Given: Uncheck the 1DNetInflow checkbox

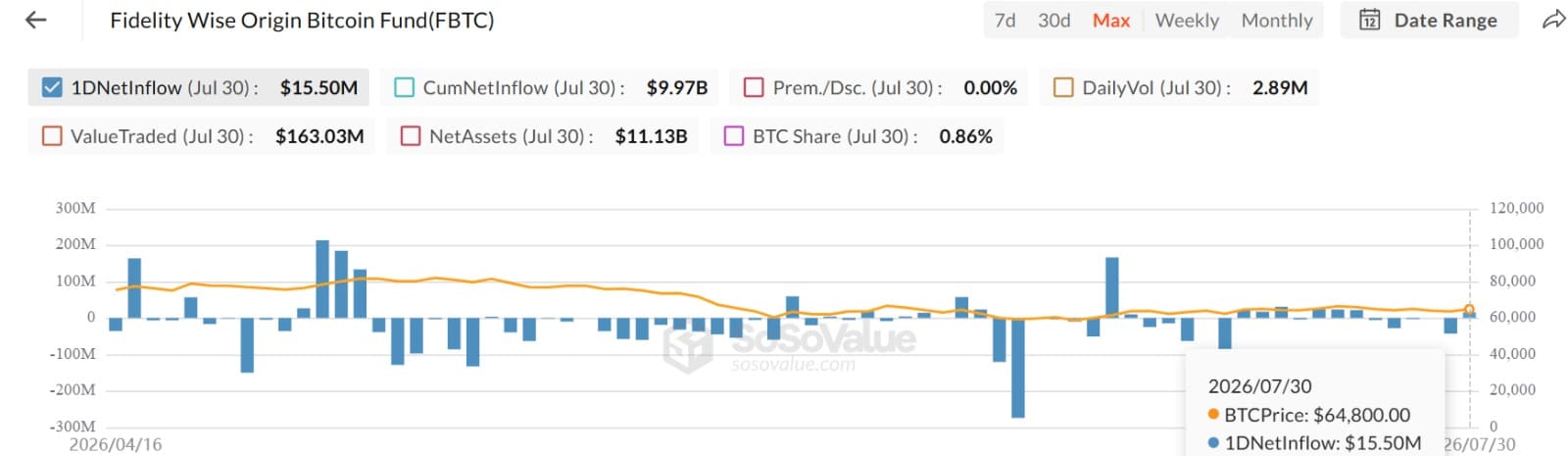Looking at the screenshot, I should coord(52,87).
